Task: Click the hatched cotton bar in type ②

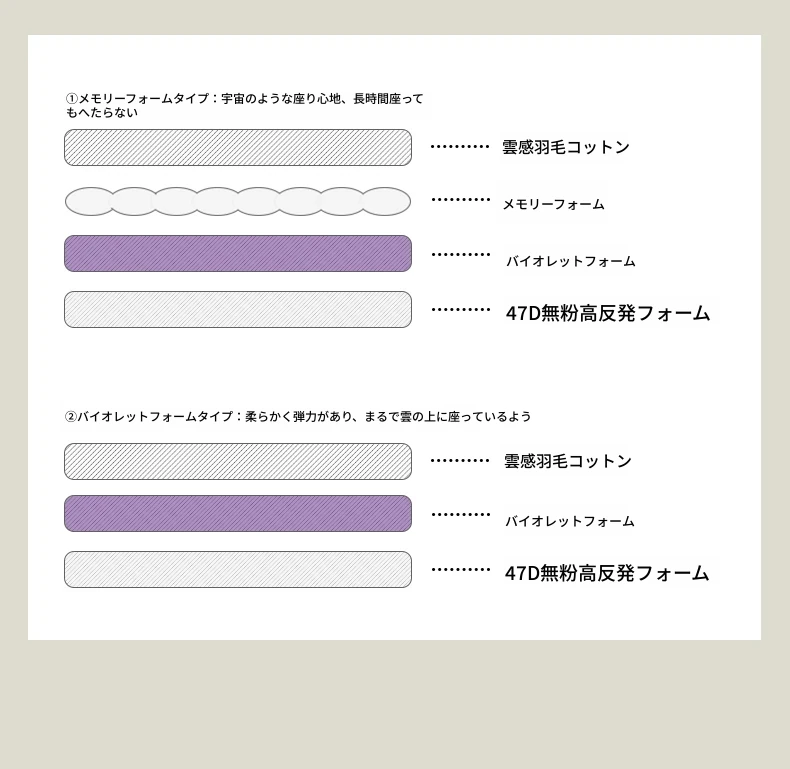Action: pos(238,462)
